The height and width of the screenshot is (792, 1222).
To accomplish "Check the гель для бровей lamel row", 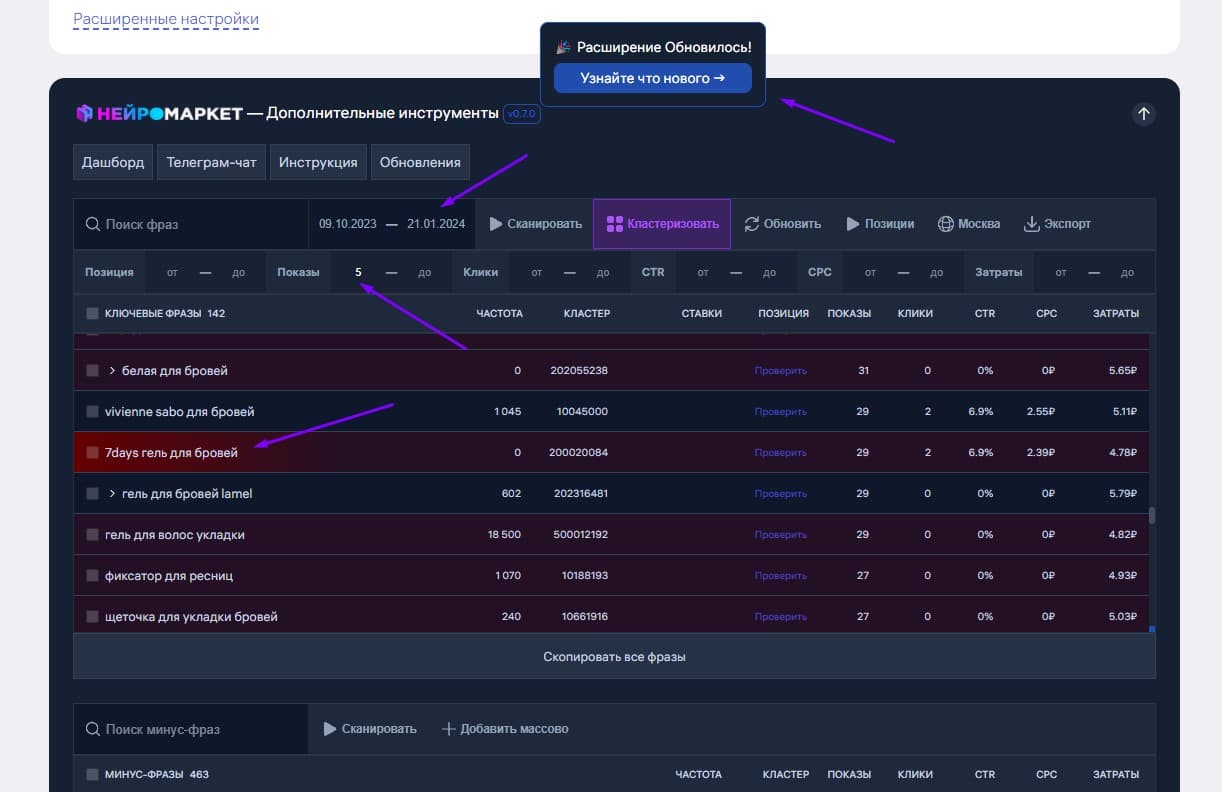I will pos(92,494).
